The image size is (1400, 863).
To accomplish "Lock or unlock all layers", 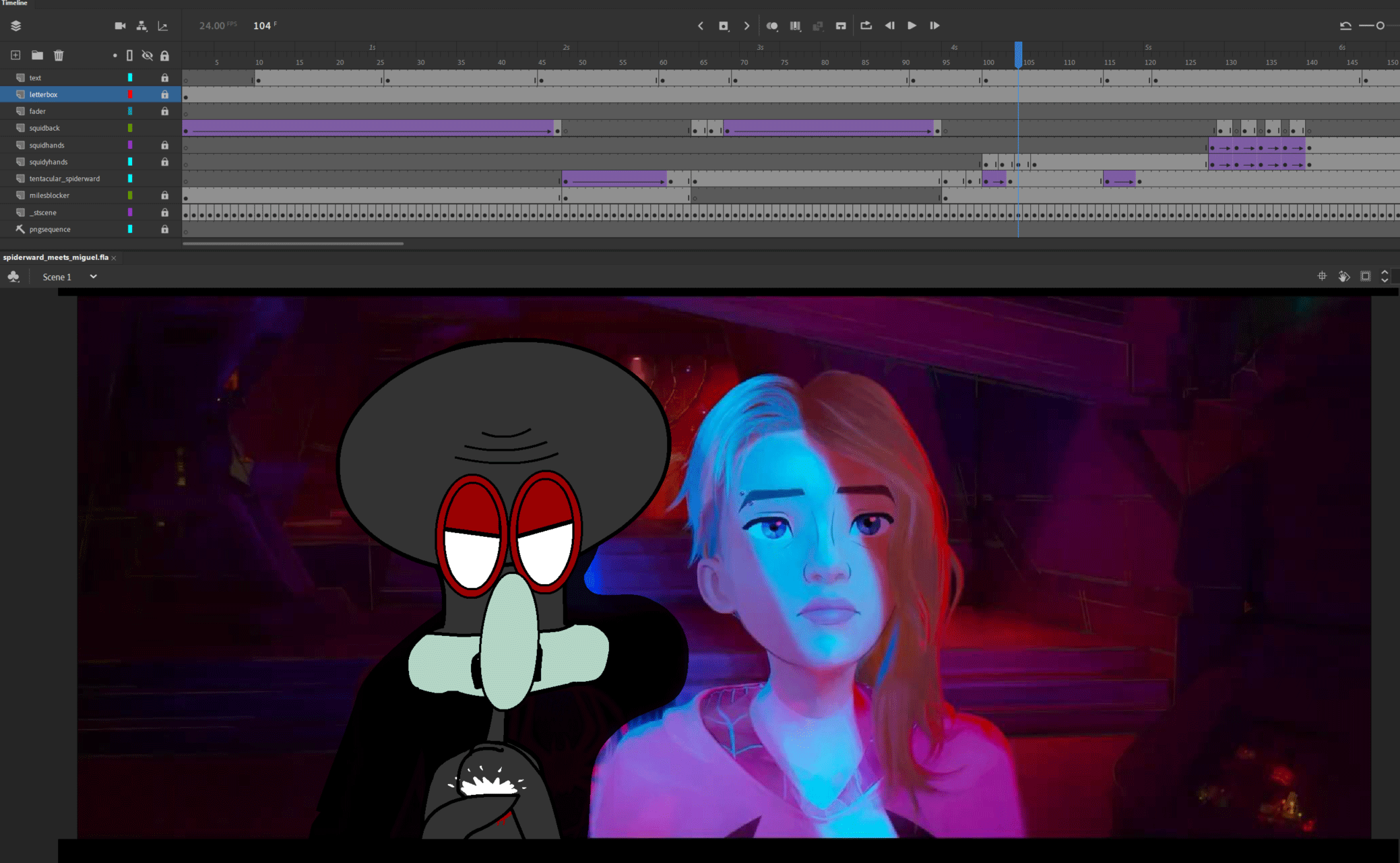I will [x=164, y=55].
